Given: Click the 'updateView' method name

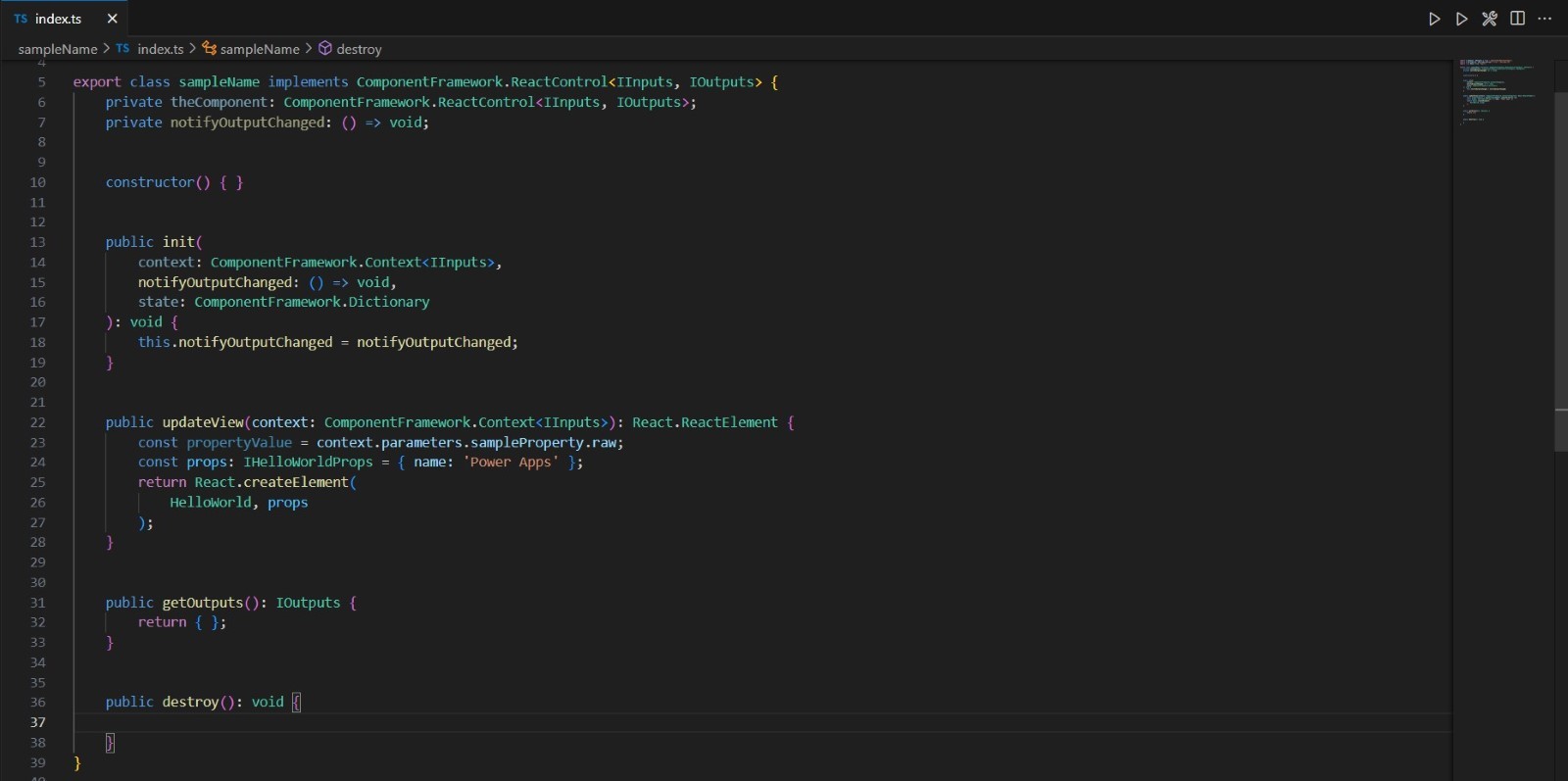Looking at the screenshot, I should point(203,422).
